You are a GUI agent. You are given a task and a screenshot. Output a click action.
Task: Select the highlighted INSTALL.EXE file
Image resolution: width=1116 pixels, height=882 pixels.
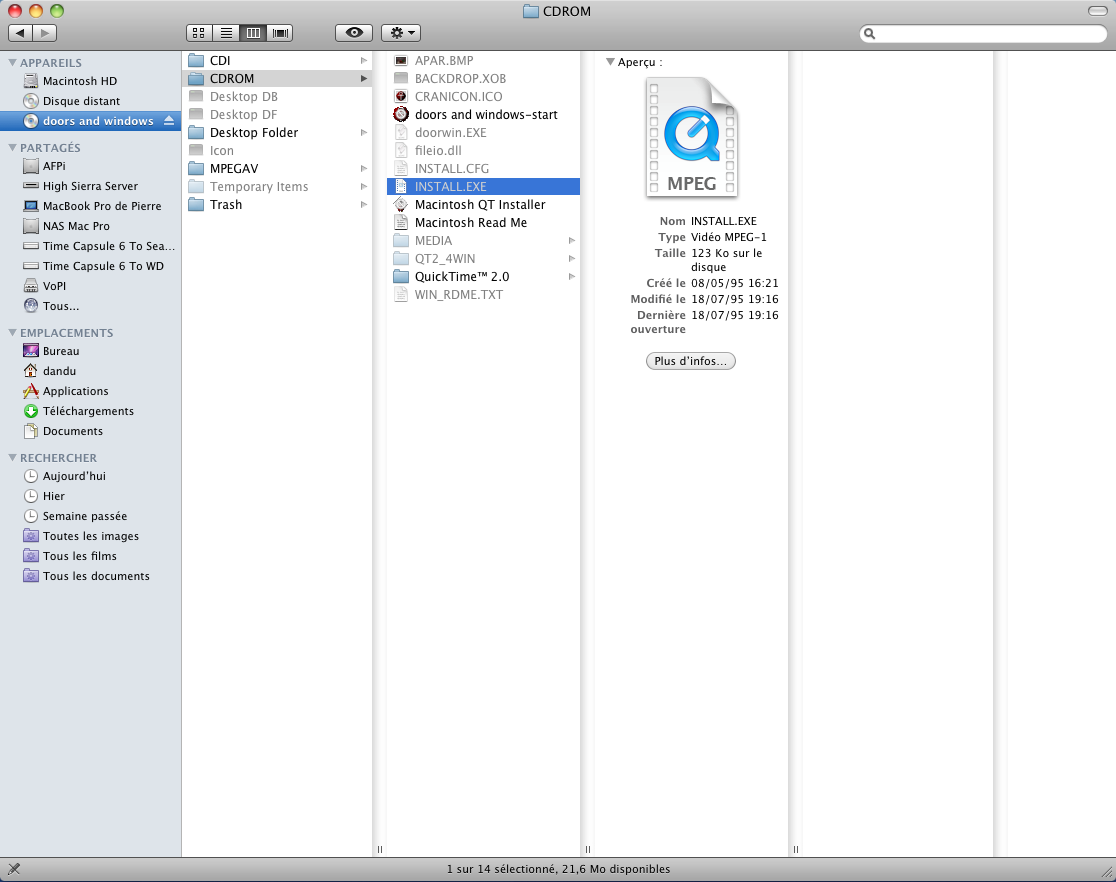pyautogui.click(x=483, y=187)
